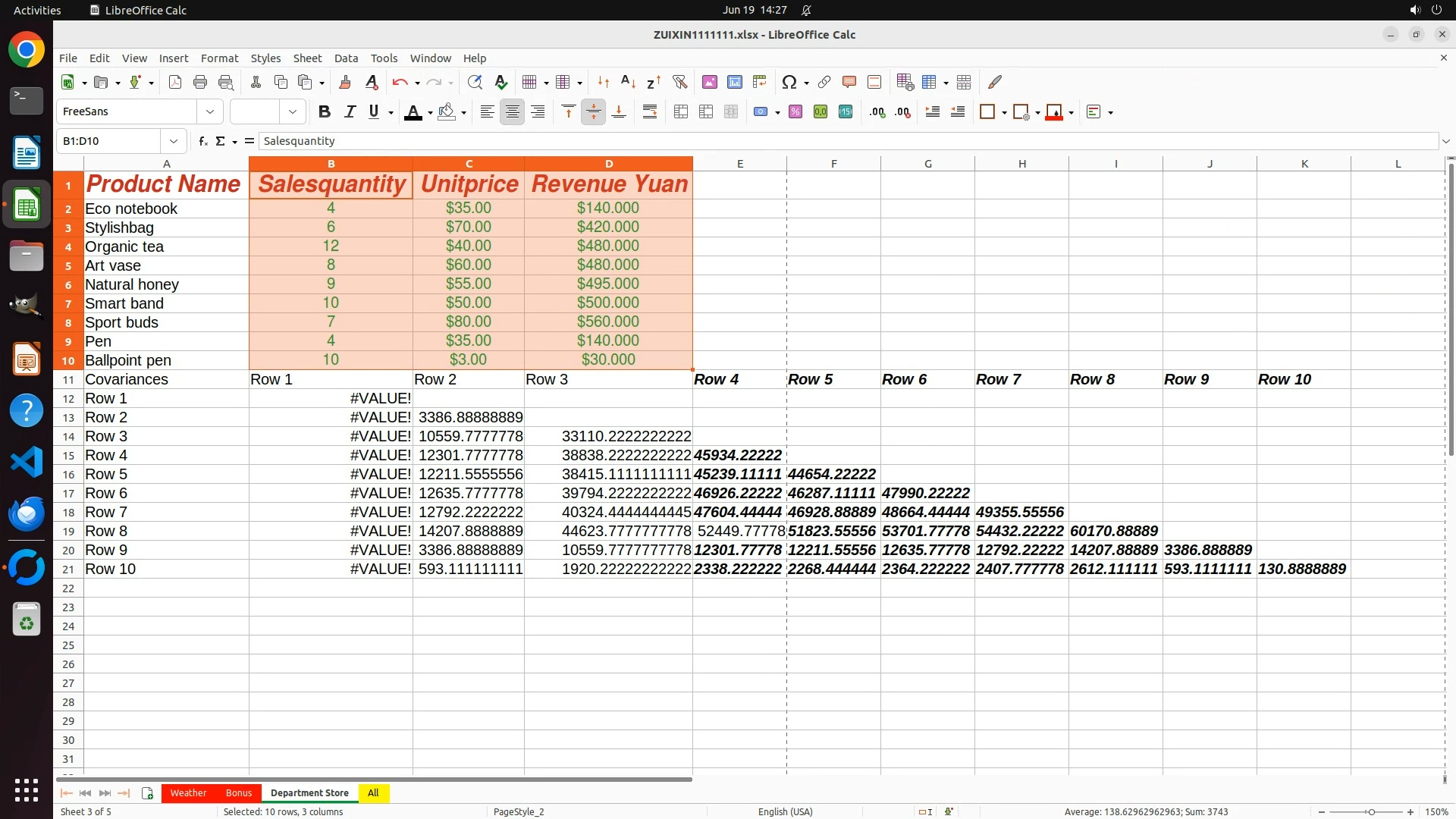Click the Clone Formatting paintbrush icon
The height and width of the screenshot is (819, 1456).
(x=345, y=82)
